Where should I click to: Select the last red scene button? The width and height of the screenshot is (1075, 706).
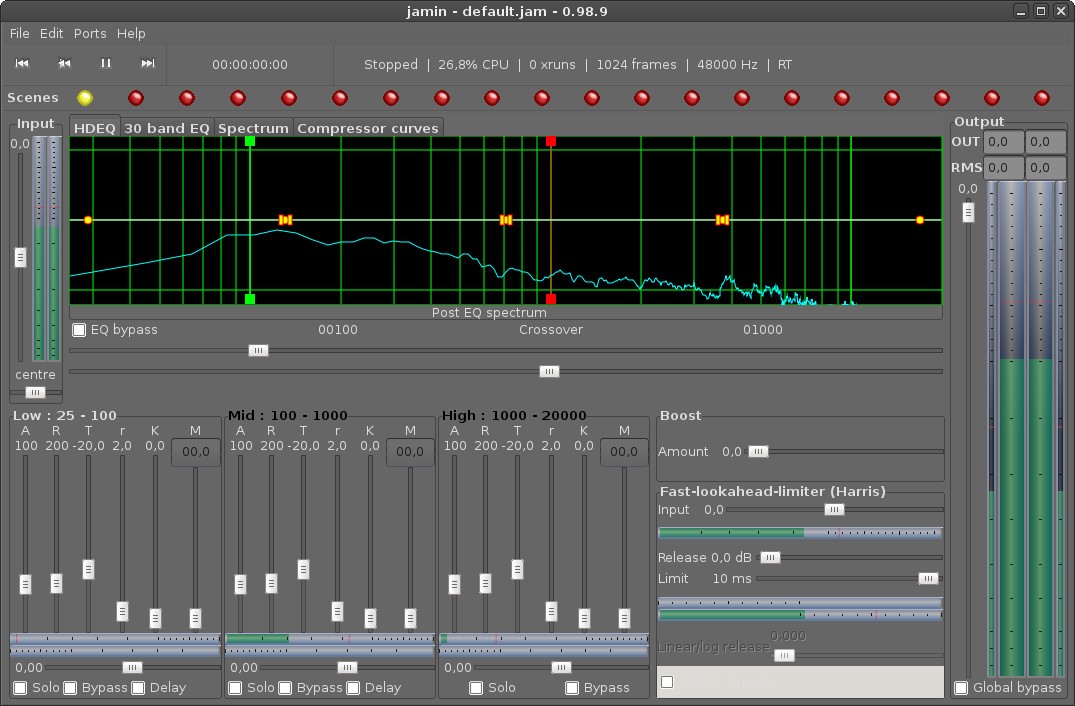tap(1041, 98)
